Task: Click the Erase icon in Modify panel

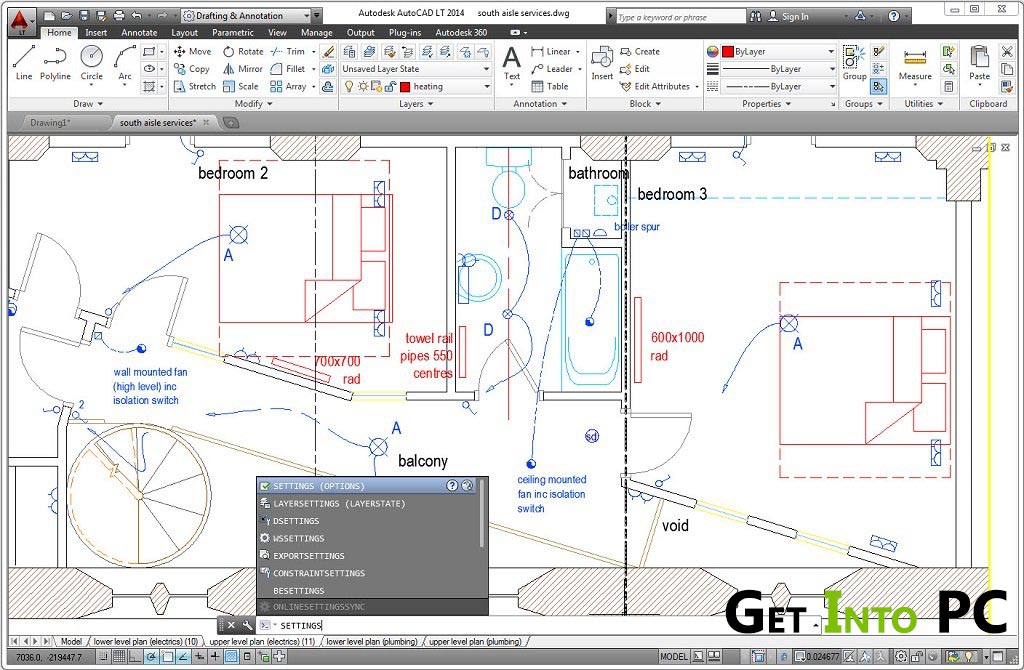Action: [x=328, y=51]
